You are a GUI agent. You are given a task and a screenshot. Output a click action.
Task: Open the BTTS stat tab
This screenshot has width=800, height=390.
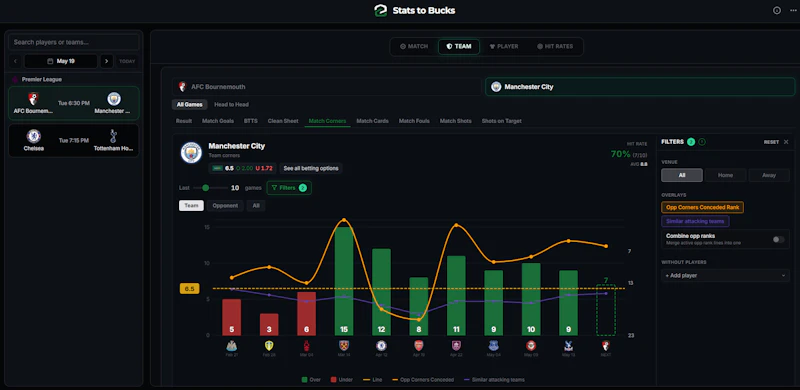tap(251, 121)
